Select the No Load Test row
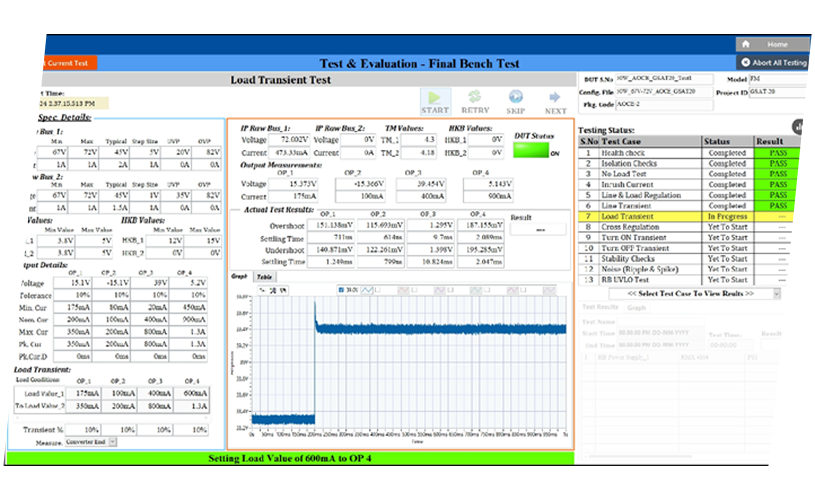The image size is (815, 500). coord(686,174)
